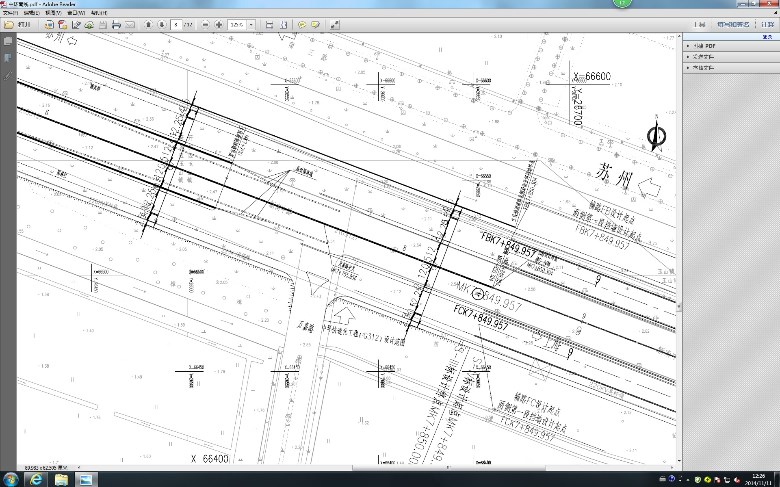Add a sticky note comment
Image resolution: width=780 pixels, height=487 pixels.
click(x=301, y=23)
